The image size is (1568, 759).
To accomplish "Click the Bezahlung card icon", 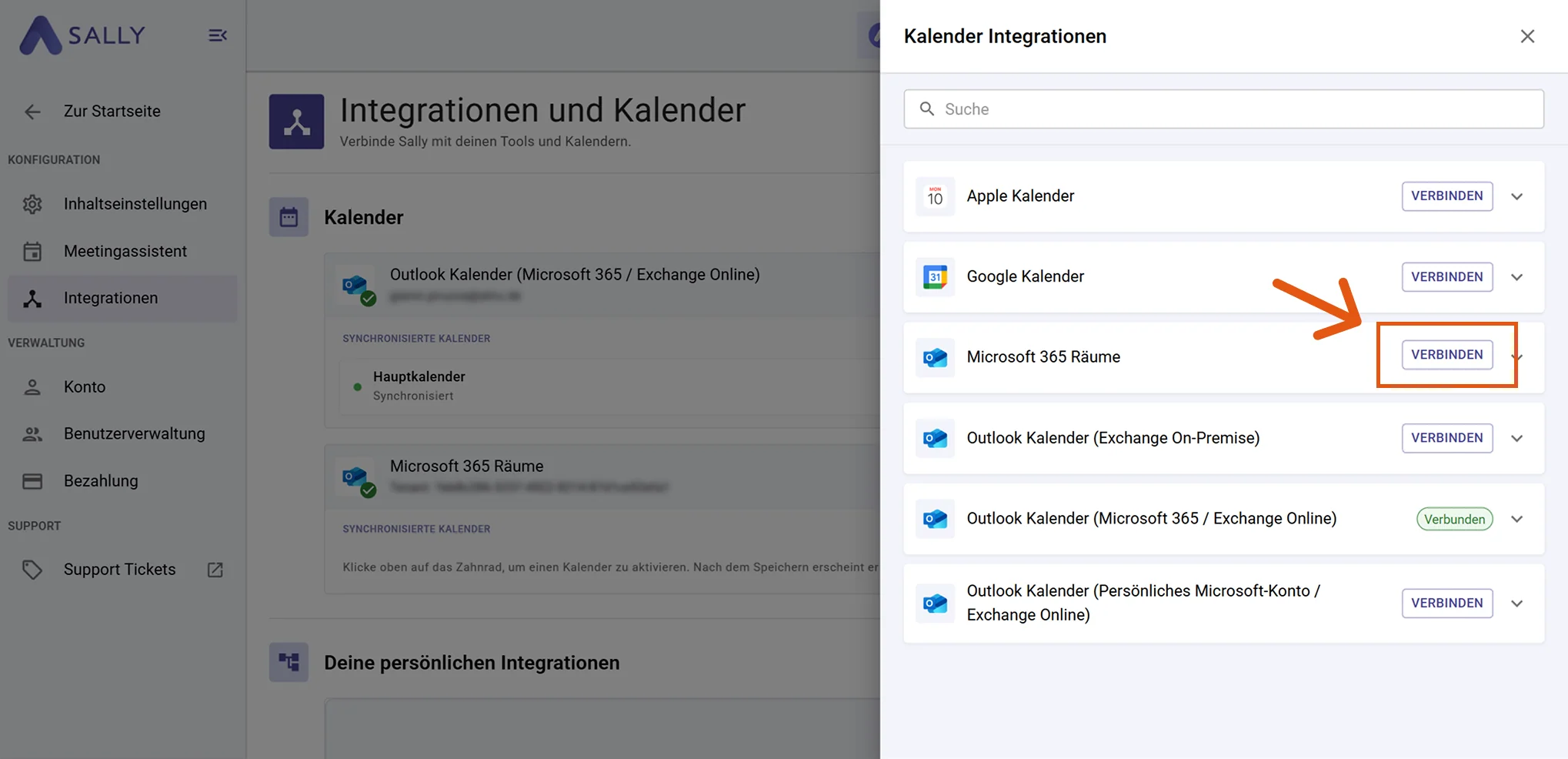I will point(32,481).
